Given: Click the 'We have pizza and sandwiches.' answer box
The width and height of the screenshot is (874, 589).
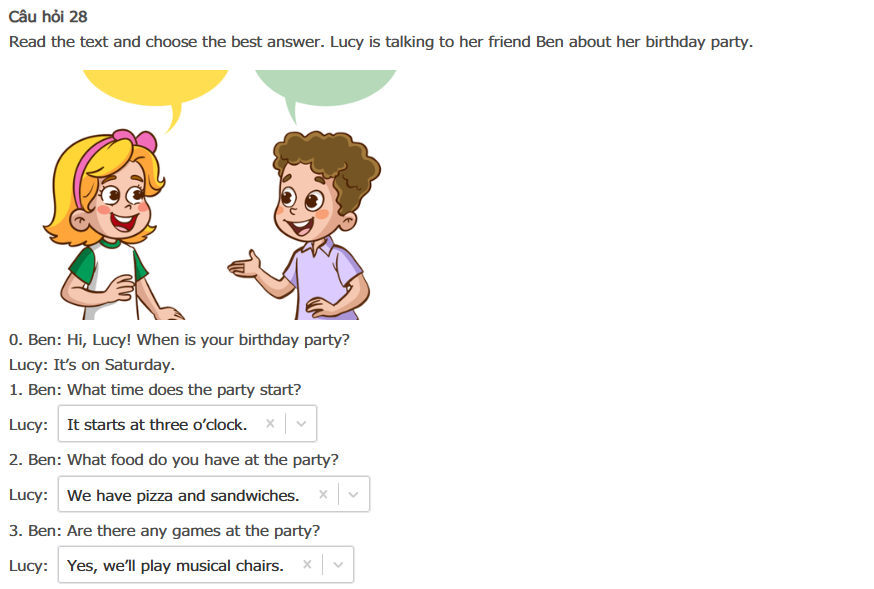Looking at the screenshot, I should [183, 495].
